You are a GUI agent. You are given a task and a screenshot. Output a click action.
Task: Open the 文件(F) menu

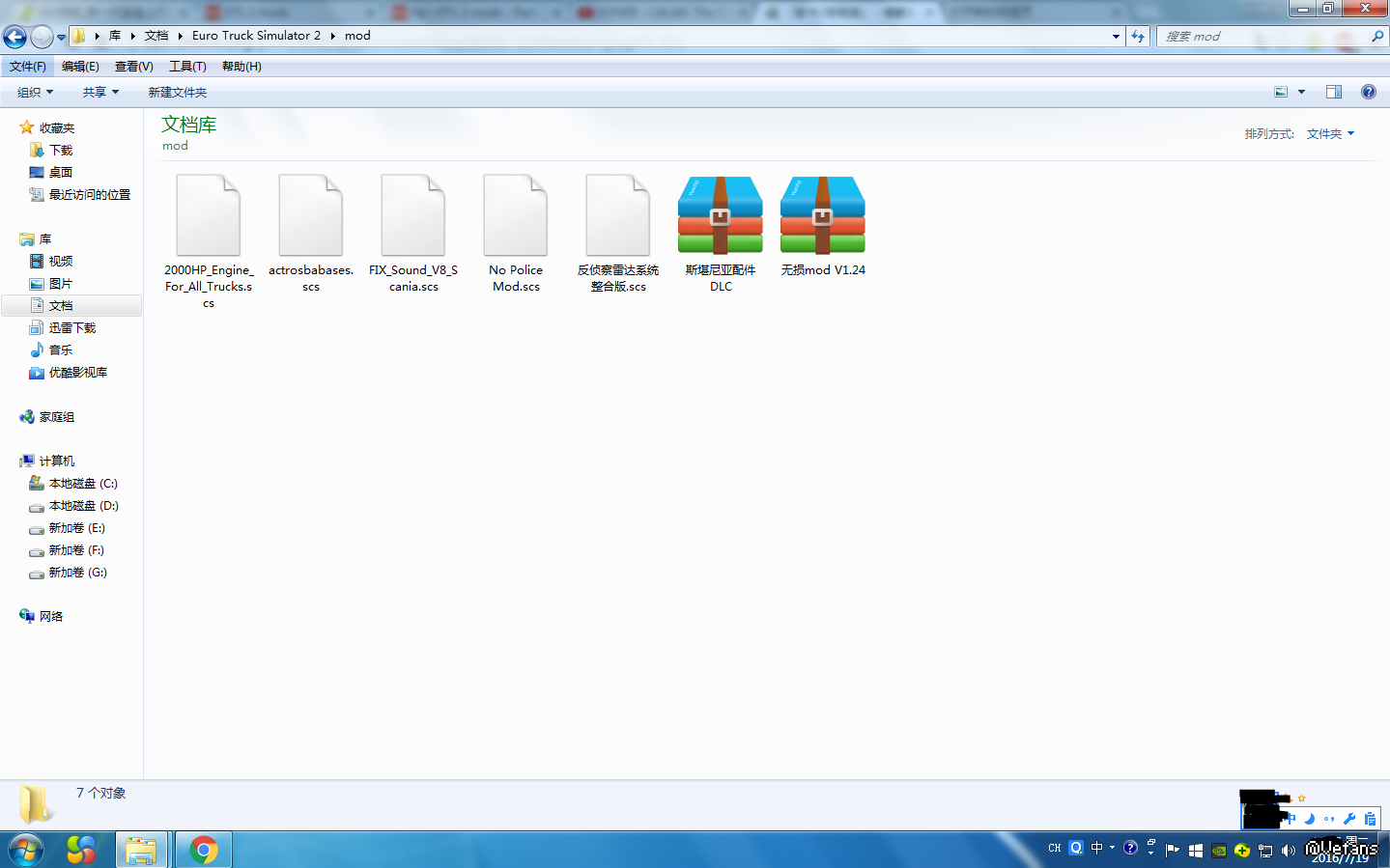pyautogui.click(x=28, y=67)
